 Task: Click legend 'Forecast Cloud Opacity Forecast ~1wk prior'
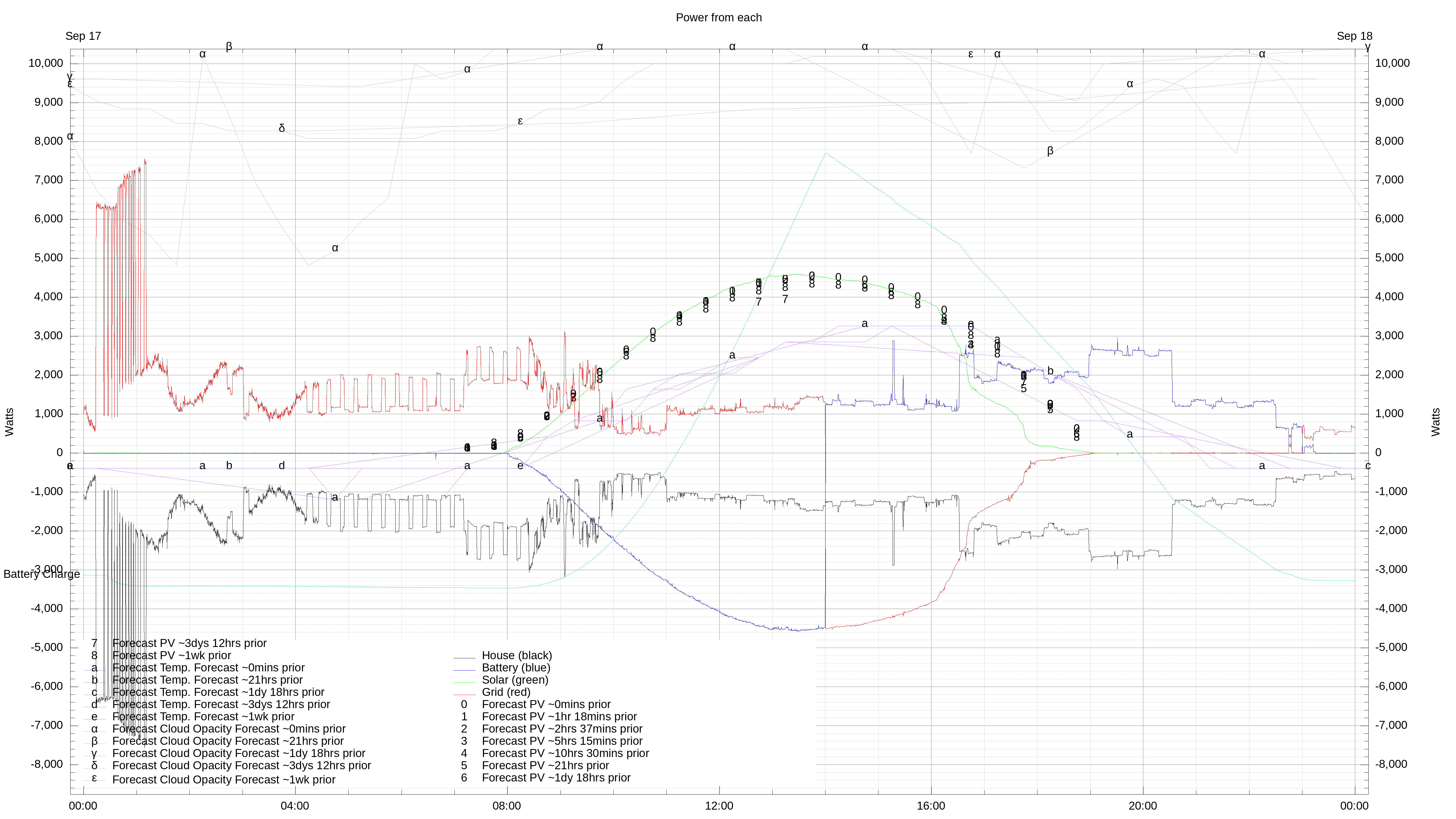point(224,779)
